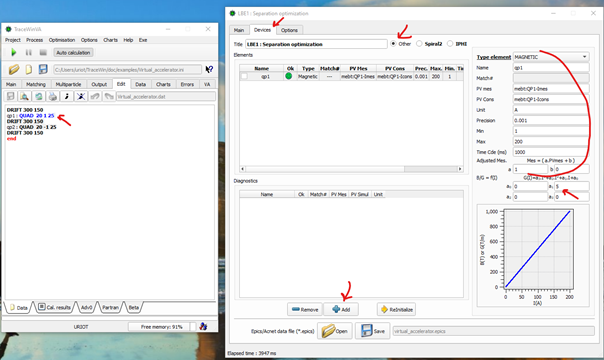Click into the Title field of Separation optimization
This screenshot has width=604, height=360.
316,44
